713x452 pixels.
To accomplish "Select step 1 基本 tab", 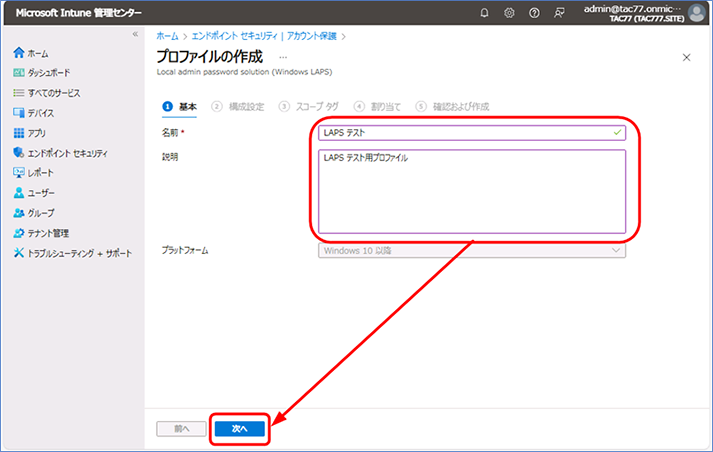I will pos(180,106).
